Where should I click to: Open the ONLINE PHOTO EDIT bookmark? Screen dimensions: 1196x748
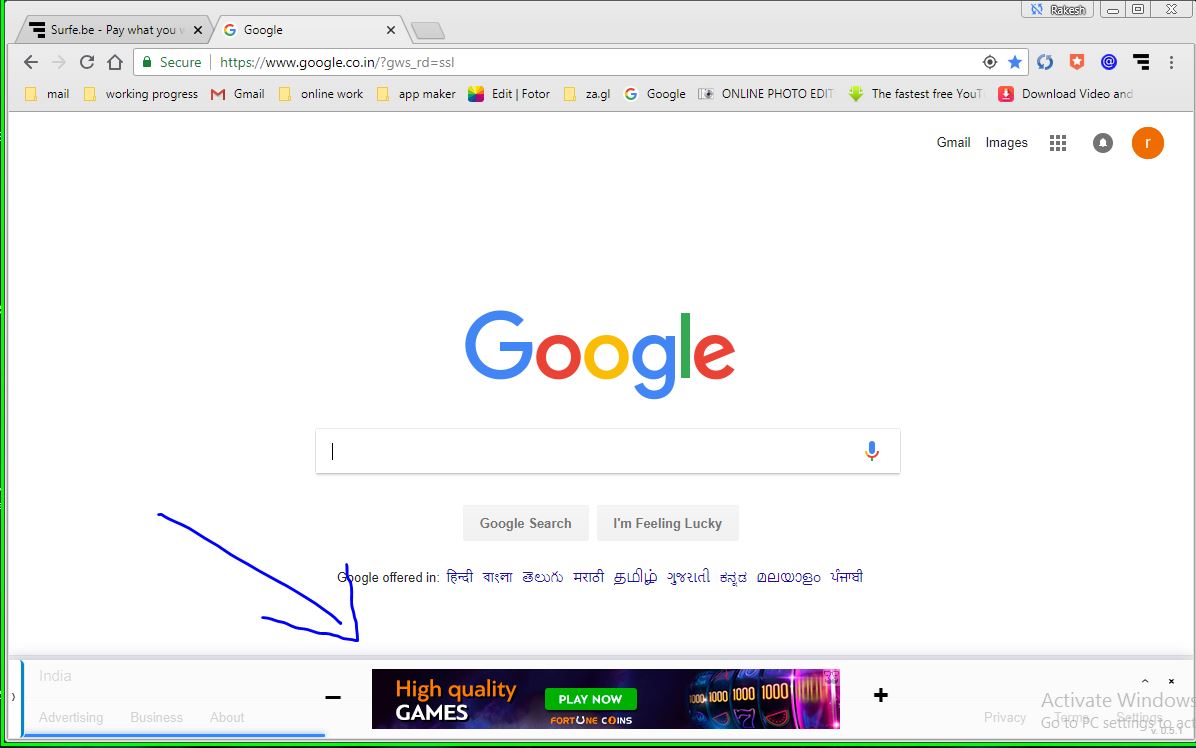pyautogui.click(x=767, y=94)
